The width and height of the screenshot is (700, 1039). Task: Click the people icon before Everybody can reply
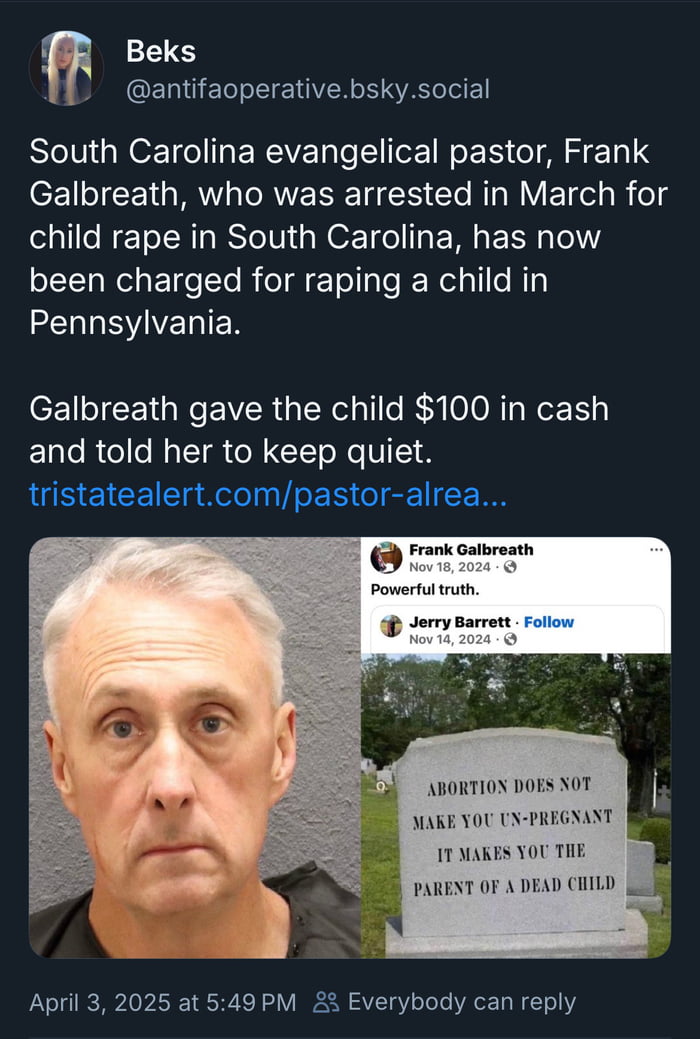(326, 1002)
